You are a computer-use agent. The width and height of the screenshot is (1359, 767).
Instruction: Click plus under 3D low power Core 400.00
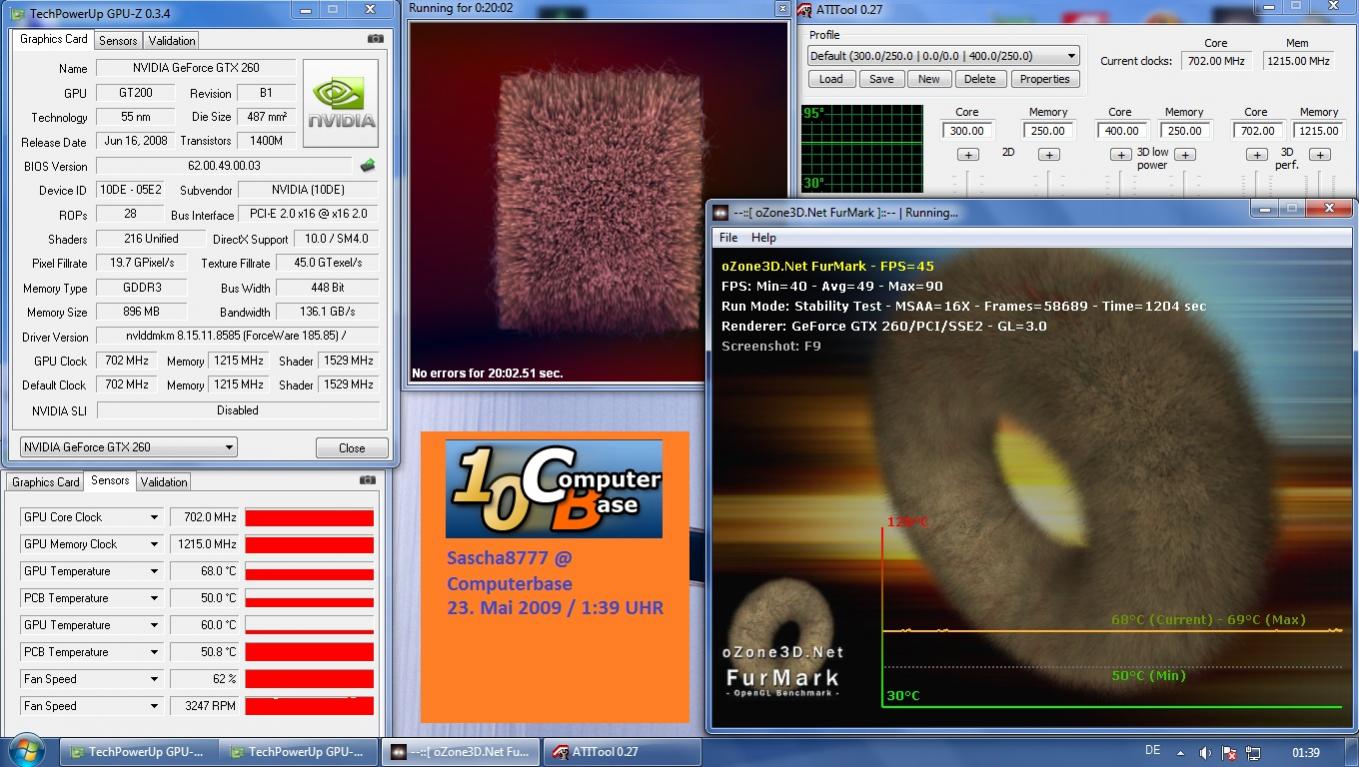click(1120, 154)
